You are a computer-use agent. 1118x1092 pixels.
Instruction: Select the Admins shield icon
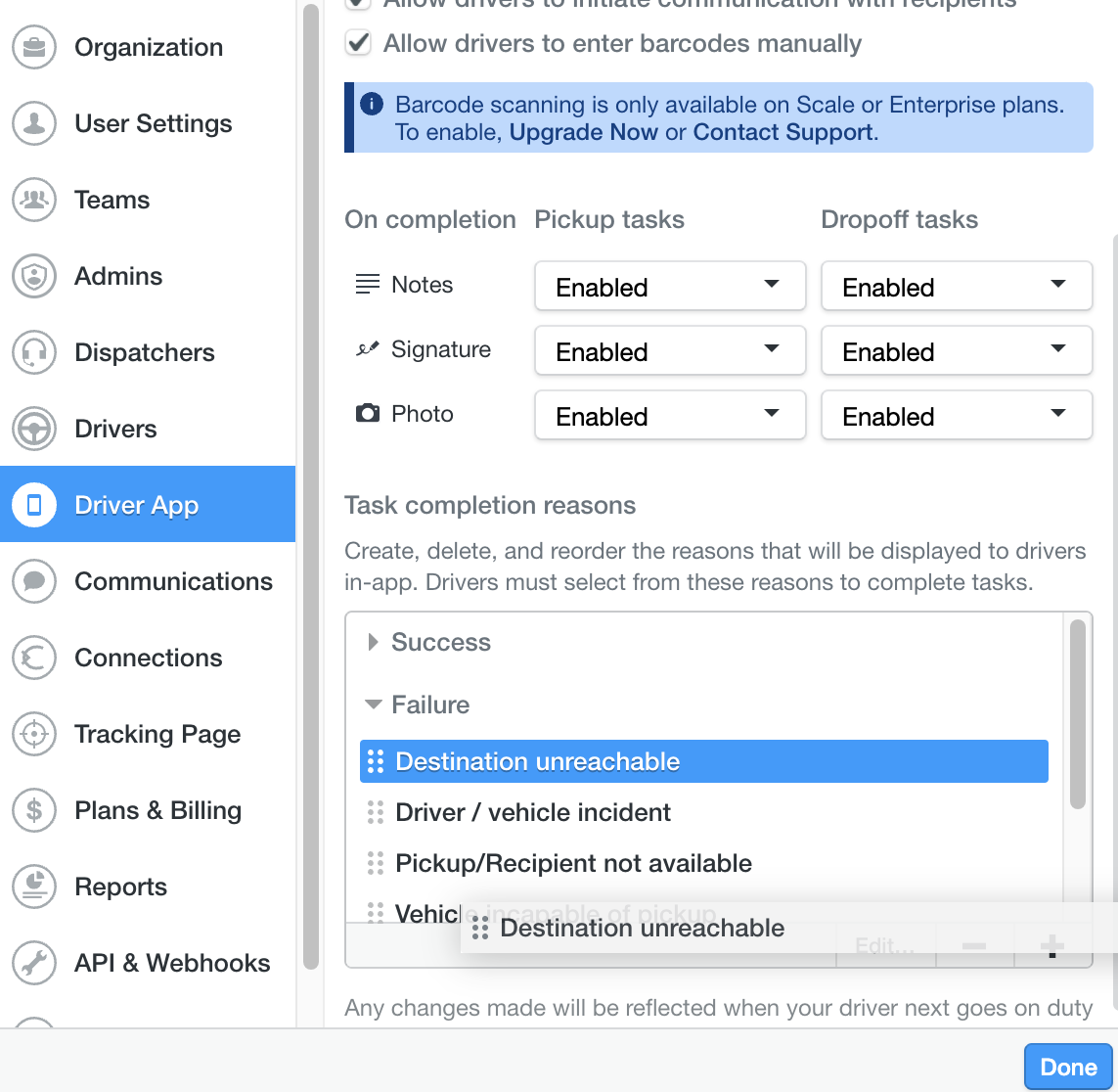click(33, 276)
